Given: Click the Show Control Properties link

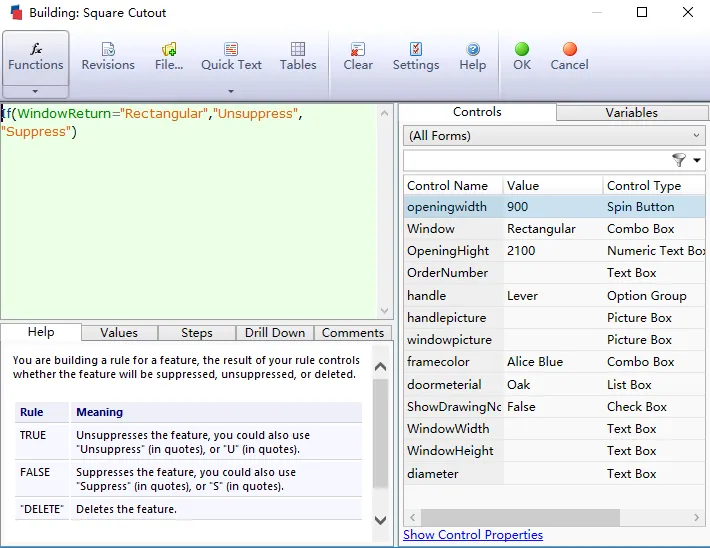Looking at the screenshot, I should pyautogui.click(x=472, y=535).
